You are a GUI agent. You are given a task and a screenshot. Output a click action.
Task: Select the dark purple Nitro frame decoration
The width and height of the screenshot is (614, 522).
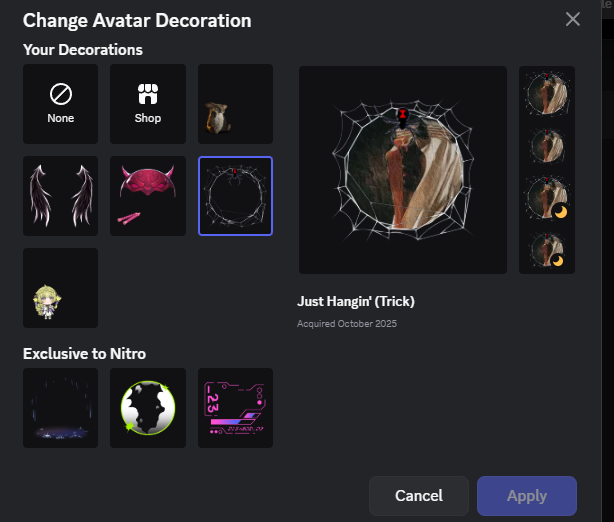coord(60,407)
